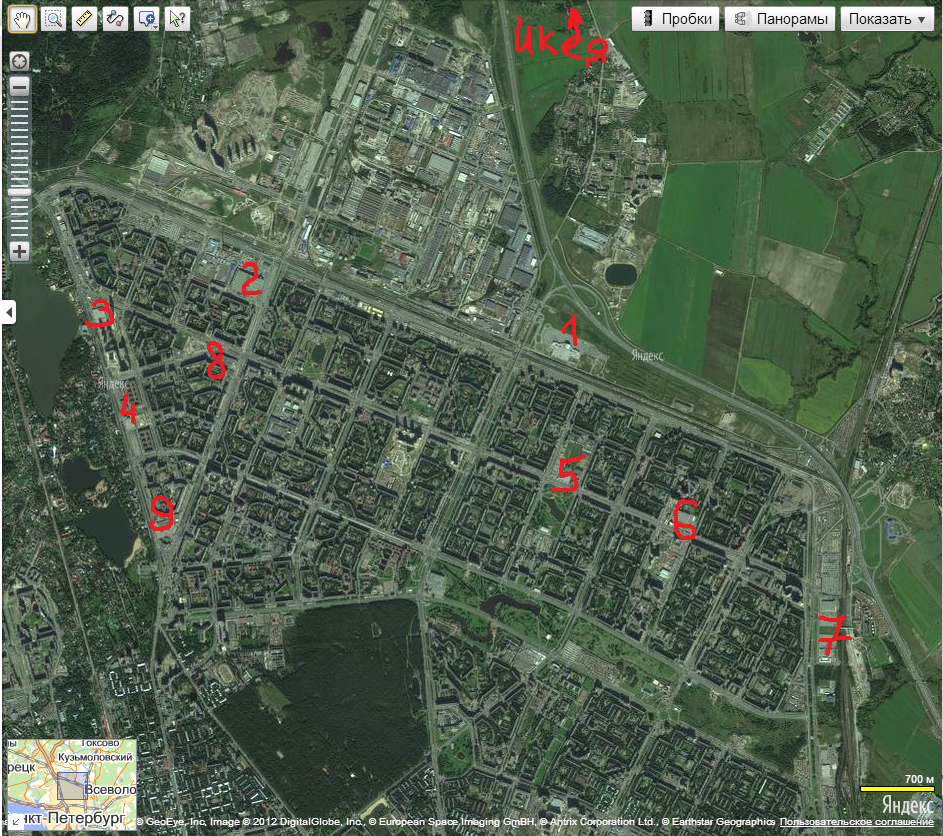Click the add placemark tool

tap(145, 18)
